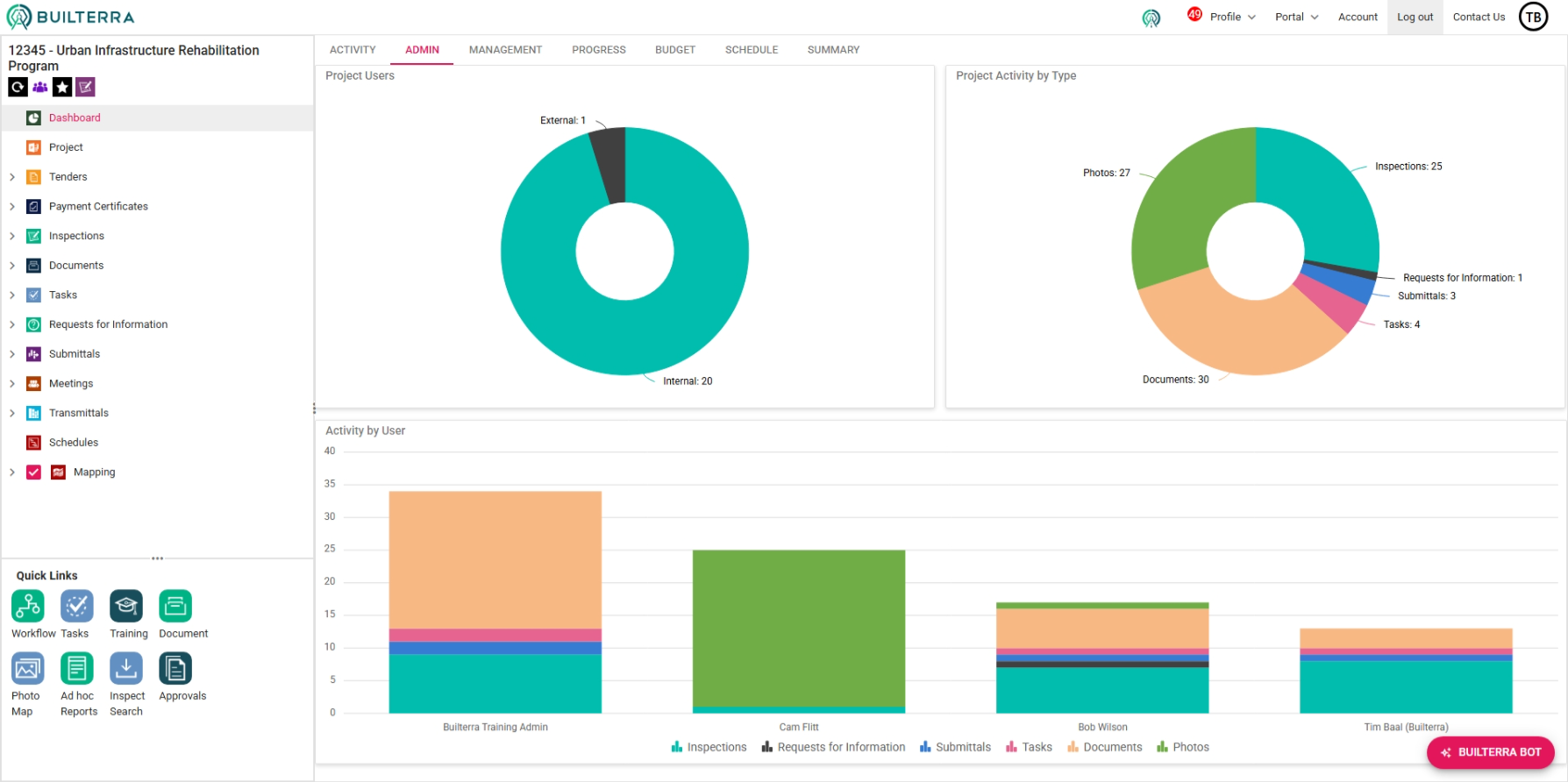Image resolution: width=1568 pixels, height=782 pixels.
Task: Open the notifications badge showing 49
Action: tap(1194, 14)
